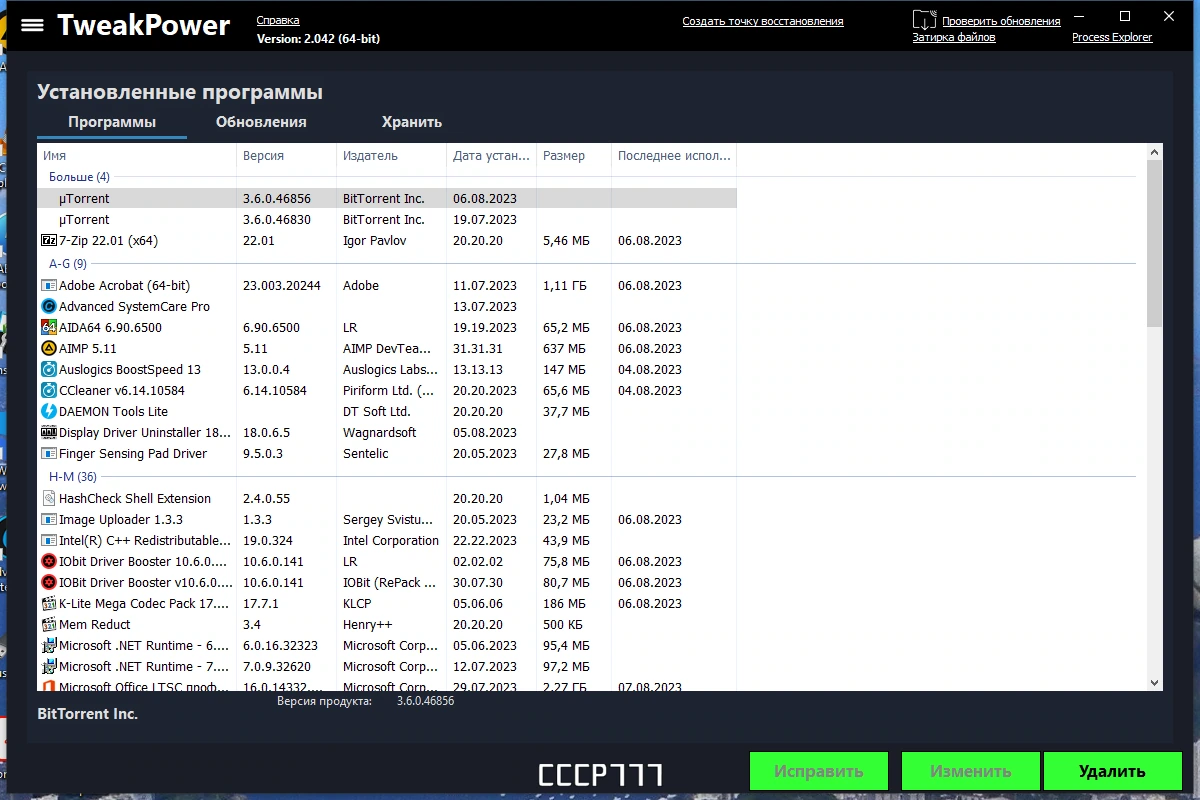
Task: Click the Sentelic publisher cell
Action: 366,454
